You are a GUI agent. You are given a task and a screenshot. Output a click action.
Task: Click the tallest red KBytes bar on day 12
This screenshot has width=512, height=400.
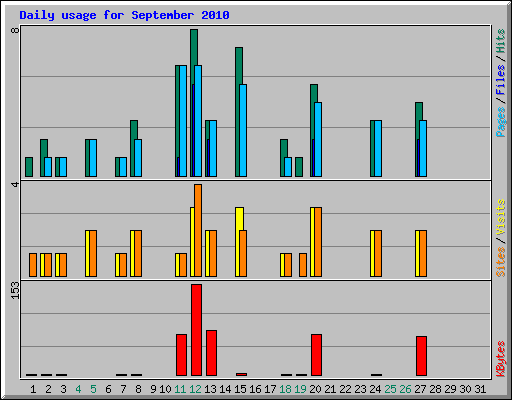(196, 330)
